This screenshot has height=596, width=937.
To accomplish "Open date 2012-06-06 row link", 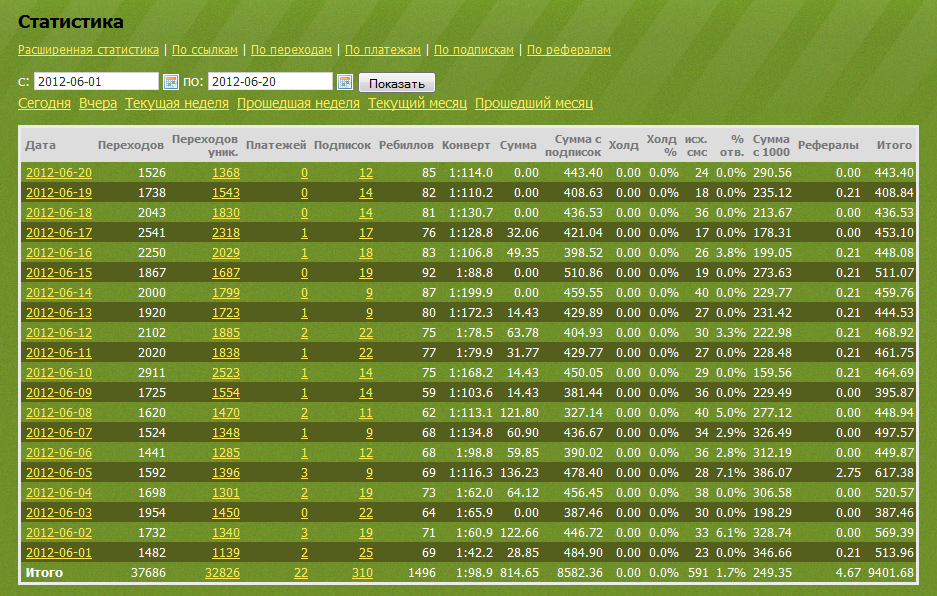I will pyautogui.click(x=59, y=453).
